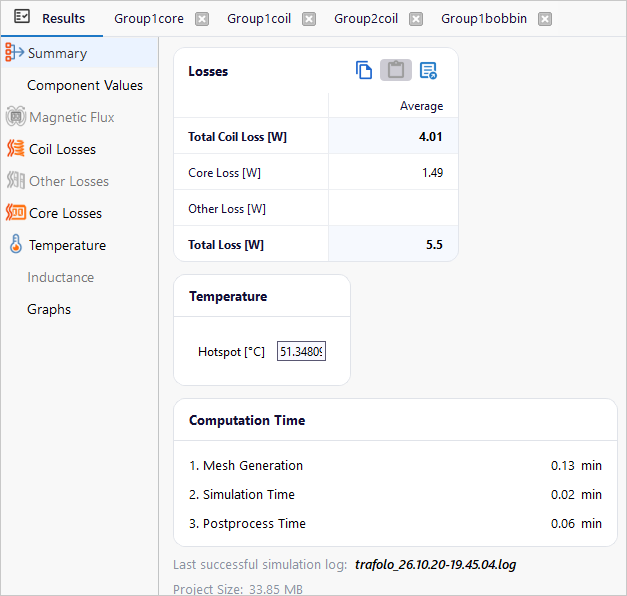Click the Other Losses icon
The height and width of the screenshot is (596, 627).
coord(16,180)
